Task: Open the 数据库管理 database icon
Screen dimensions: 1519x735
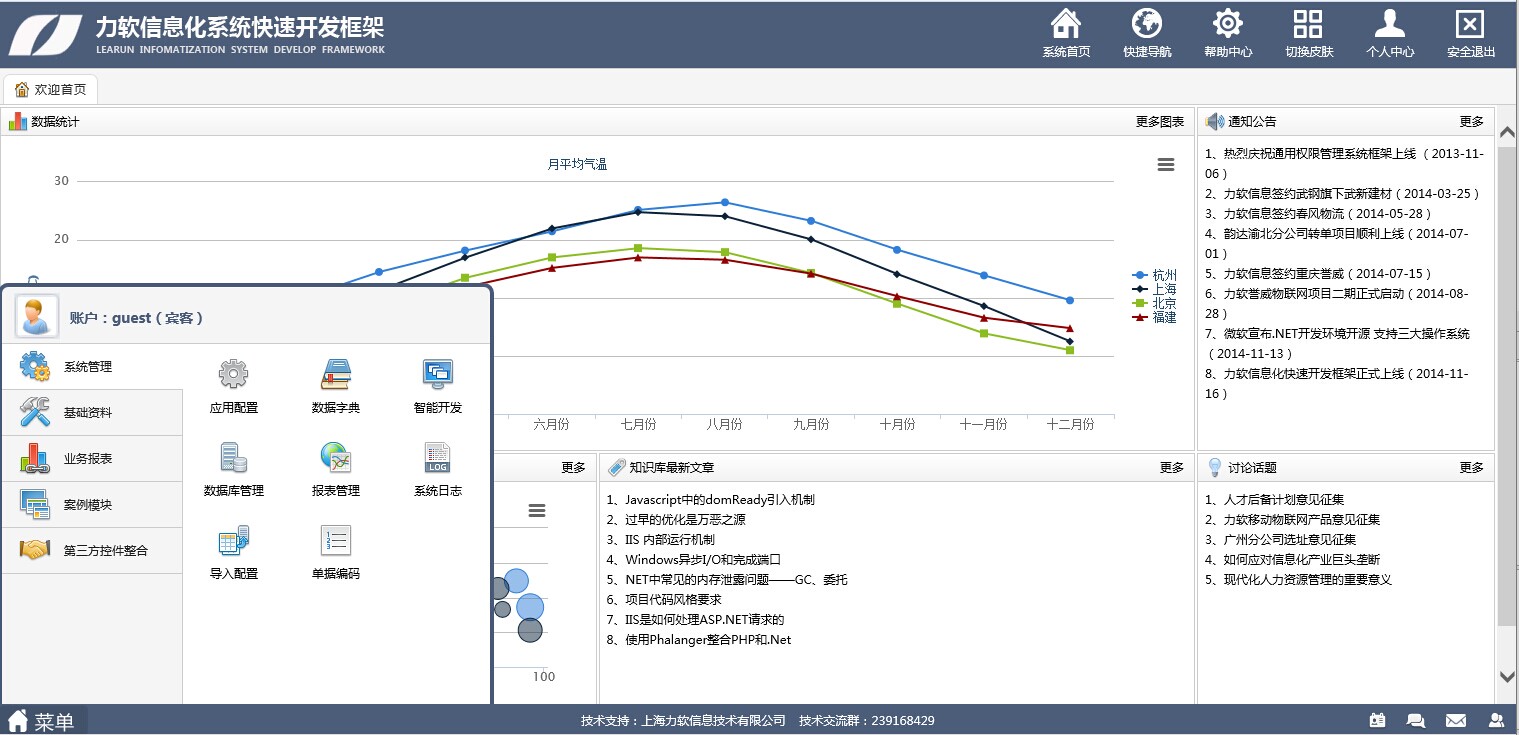Action: pyautogui.click(x=233, y=457)
